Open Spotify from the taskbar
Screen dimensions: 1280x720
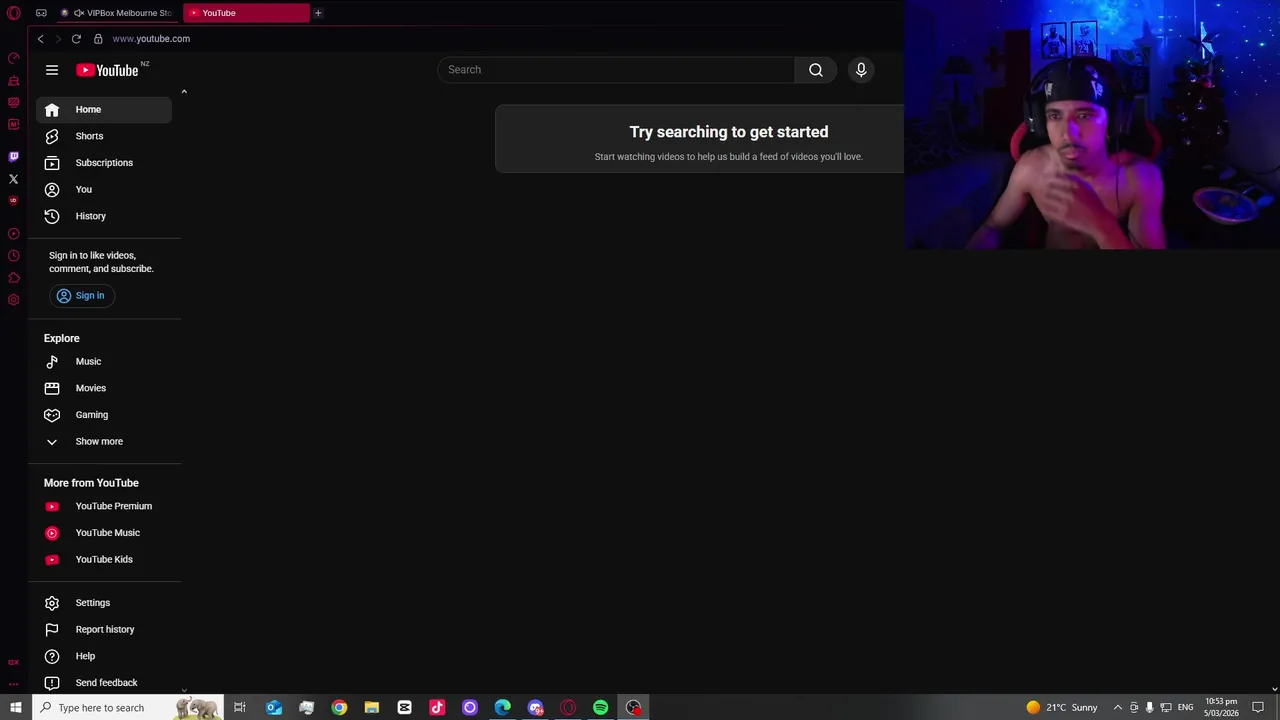[600, 708]
